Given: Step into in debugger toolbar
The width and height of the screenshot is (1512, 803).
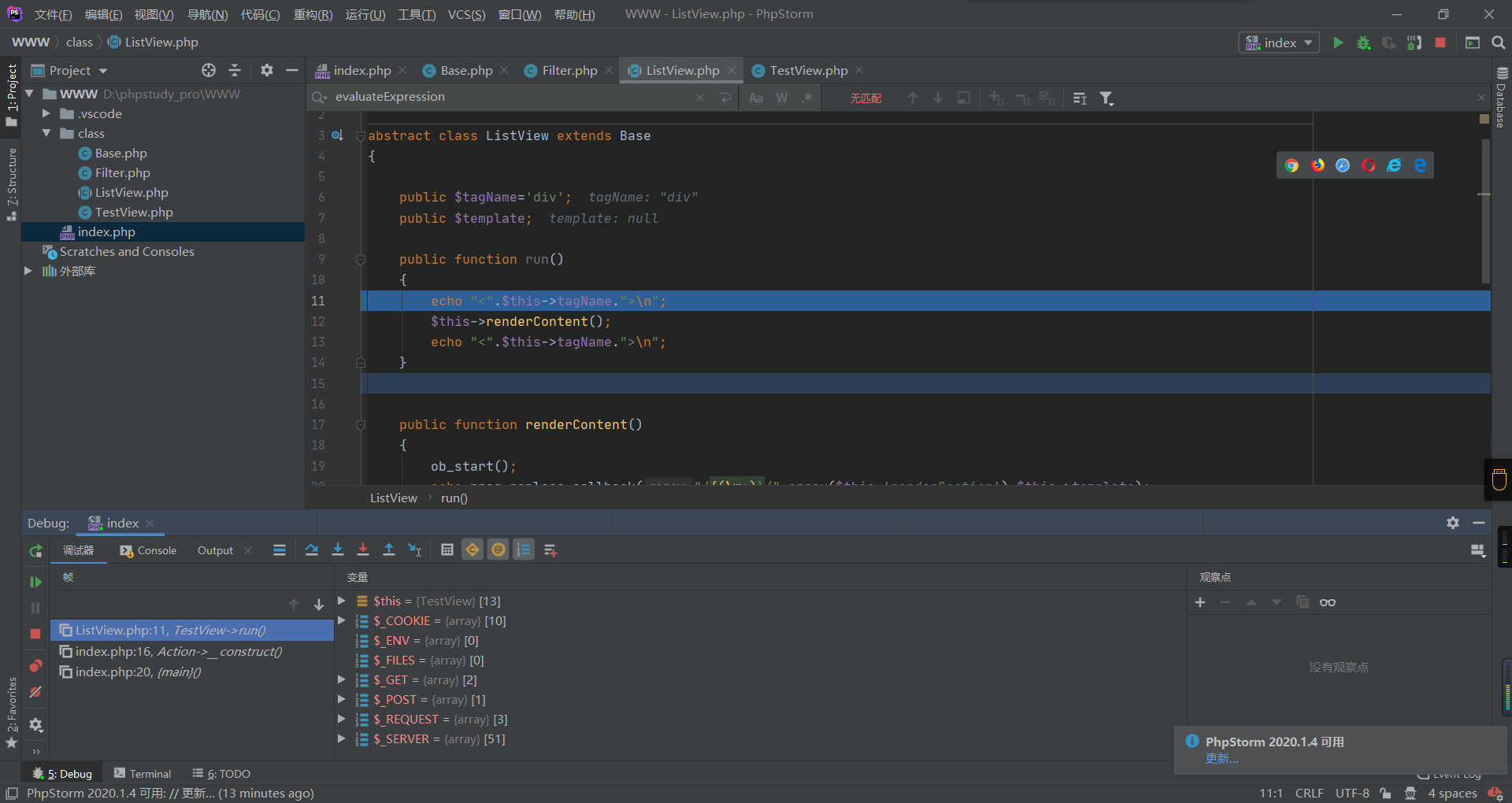Looking at the screenshot, I should pos(338,550).
